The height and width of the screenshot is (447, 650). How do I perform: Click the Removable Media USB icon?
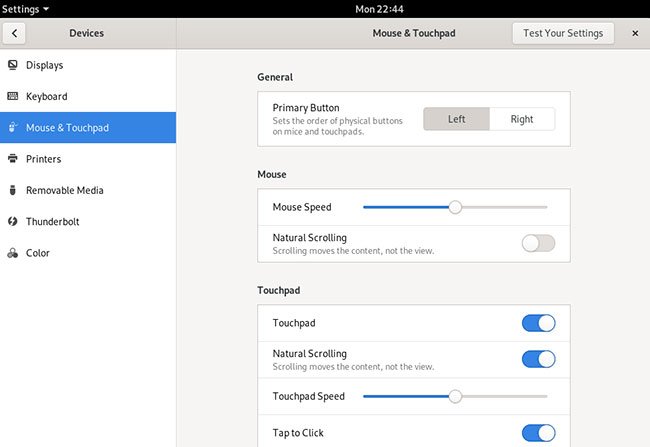[x=13, y=190]
